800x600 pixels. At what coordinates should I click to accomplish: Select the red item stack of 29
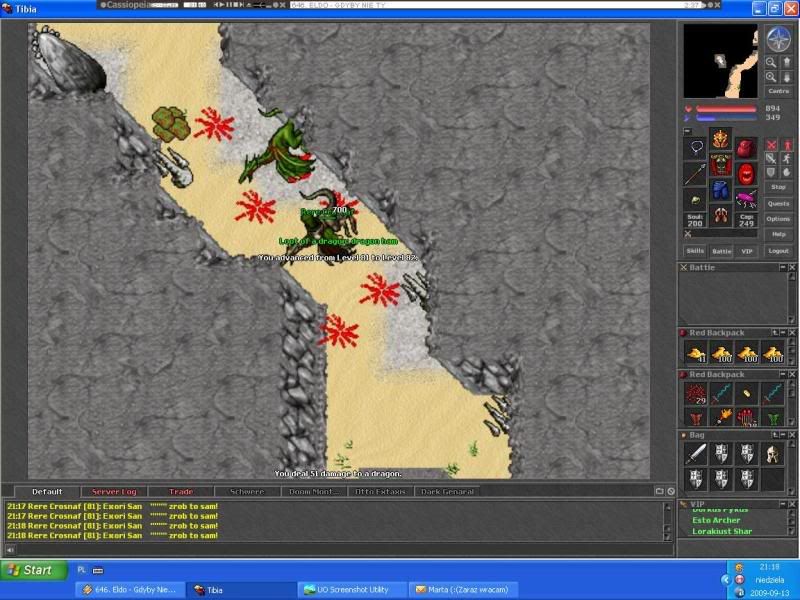(696, 393)
